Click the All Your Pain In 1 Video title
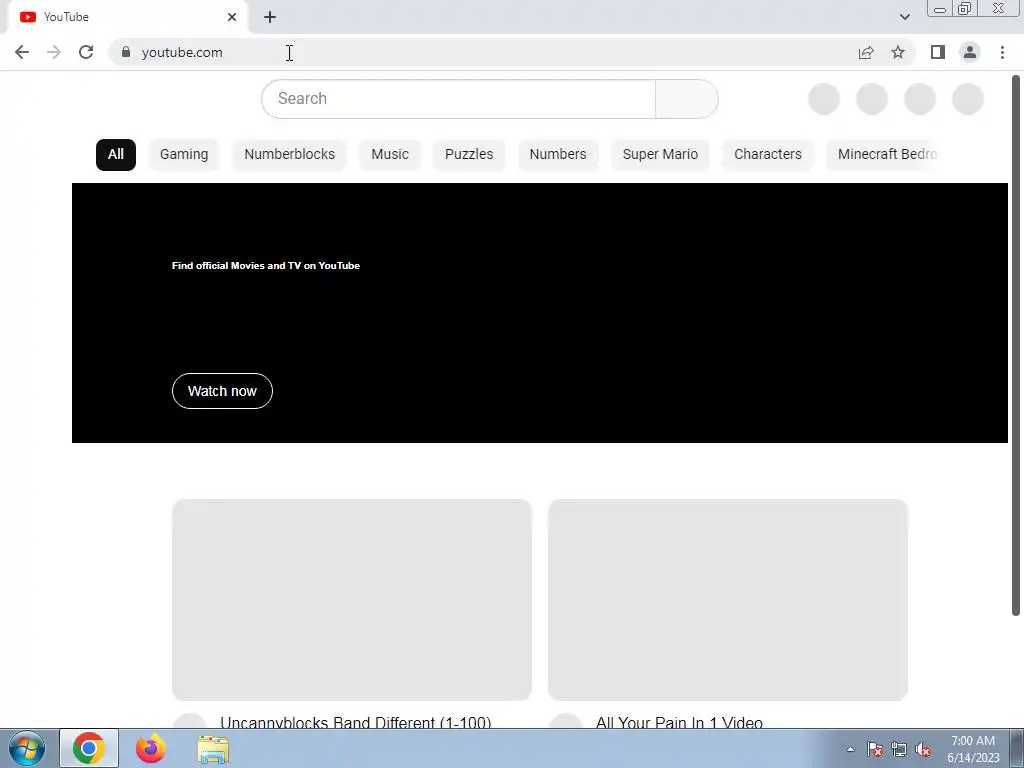This screenshot has width=1024, height=768. tap(679, 722)
